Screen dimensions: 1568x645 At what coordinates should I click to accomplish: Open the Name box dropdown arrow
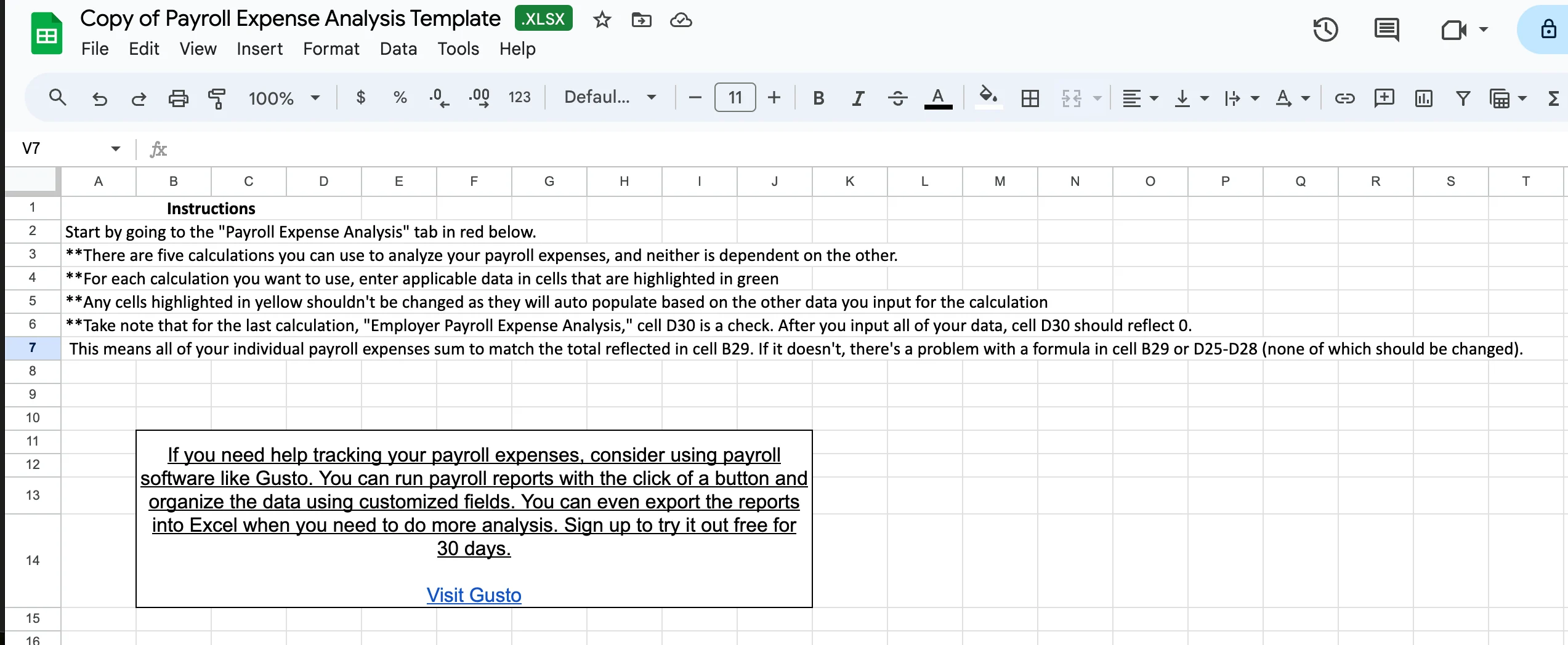coord(115,148)
